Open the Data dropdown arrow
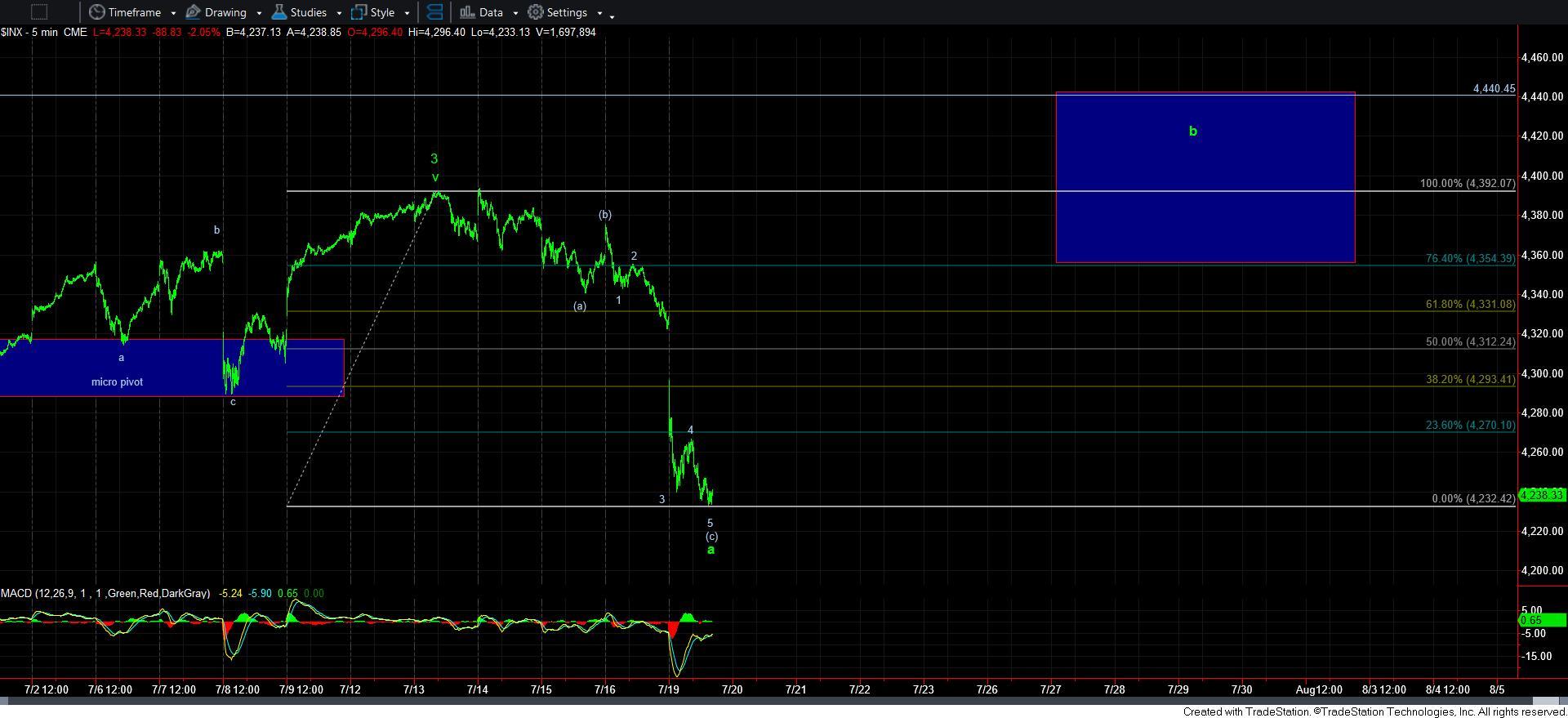This screenshot has height=718, width=1568. tap(514, 13)
